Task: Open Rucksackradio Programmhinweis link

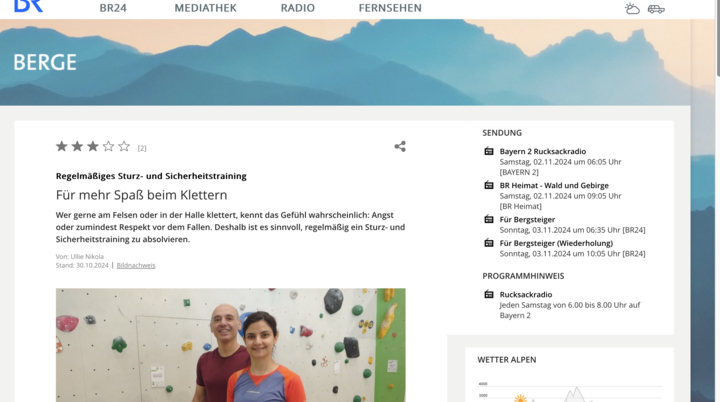Action: coord(526,294)
